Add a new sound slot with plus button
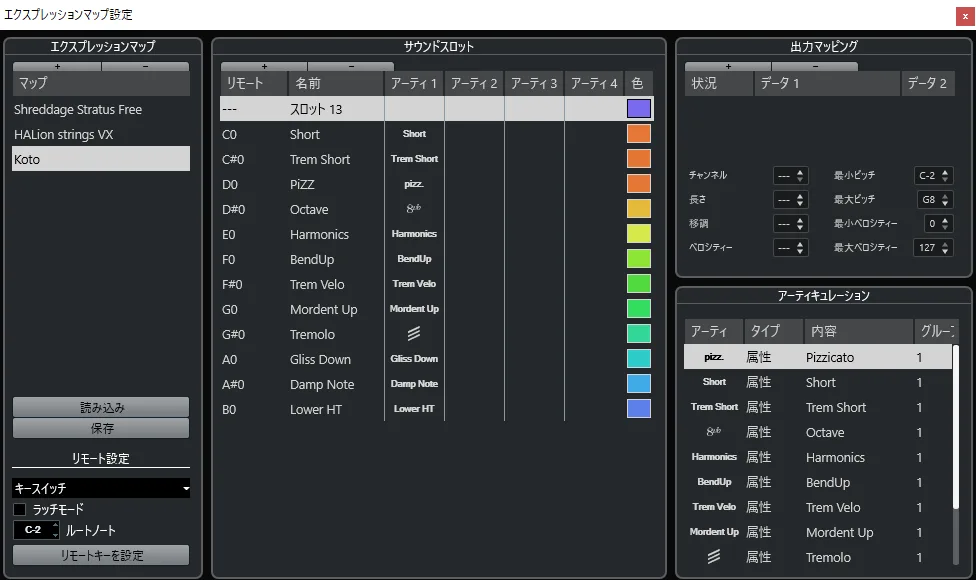Screen dimensions: 976x580 (264, 66)
